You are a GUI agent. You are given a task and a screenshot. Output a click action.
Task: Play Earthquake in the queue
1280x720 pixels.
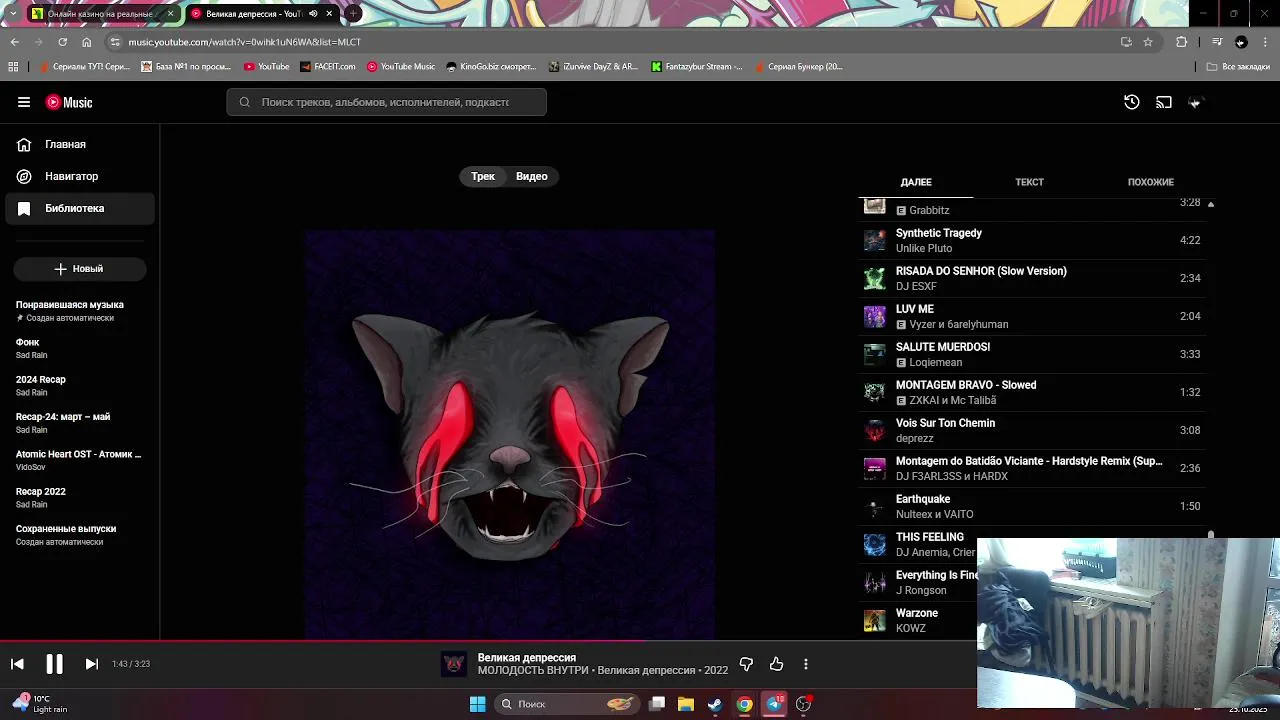point(1032,506)
